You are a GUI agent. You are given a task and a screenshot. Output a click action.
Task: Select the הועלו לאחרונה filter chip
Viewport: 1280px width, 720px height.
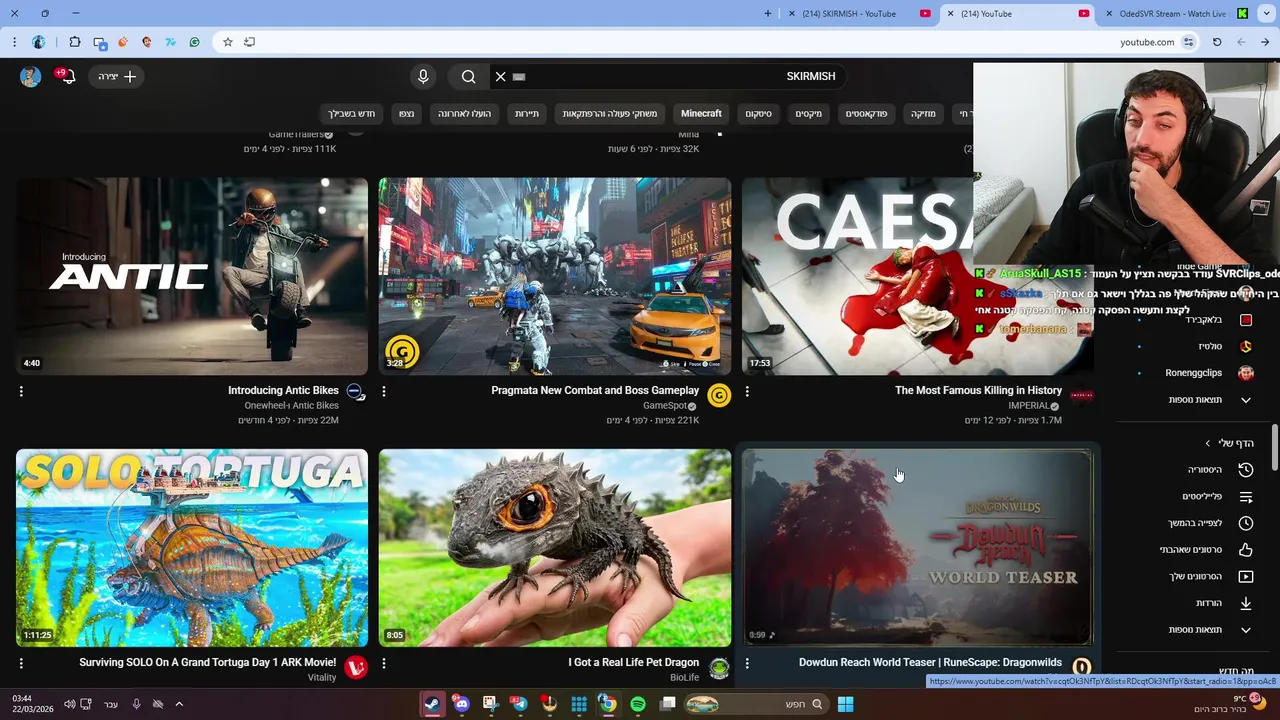465,114
